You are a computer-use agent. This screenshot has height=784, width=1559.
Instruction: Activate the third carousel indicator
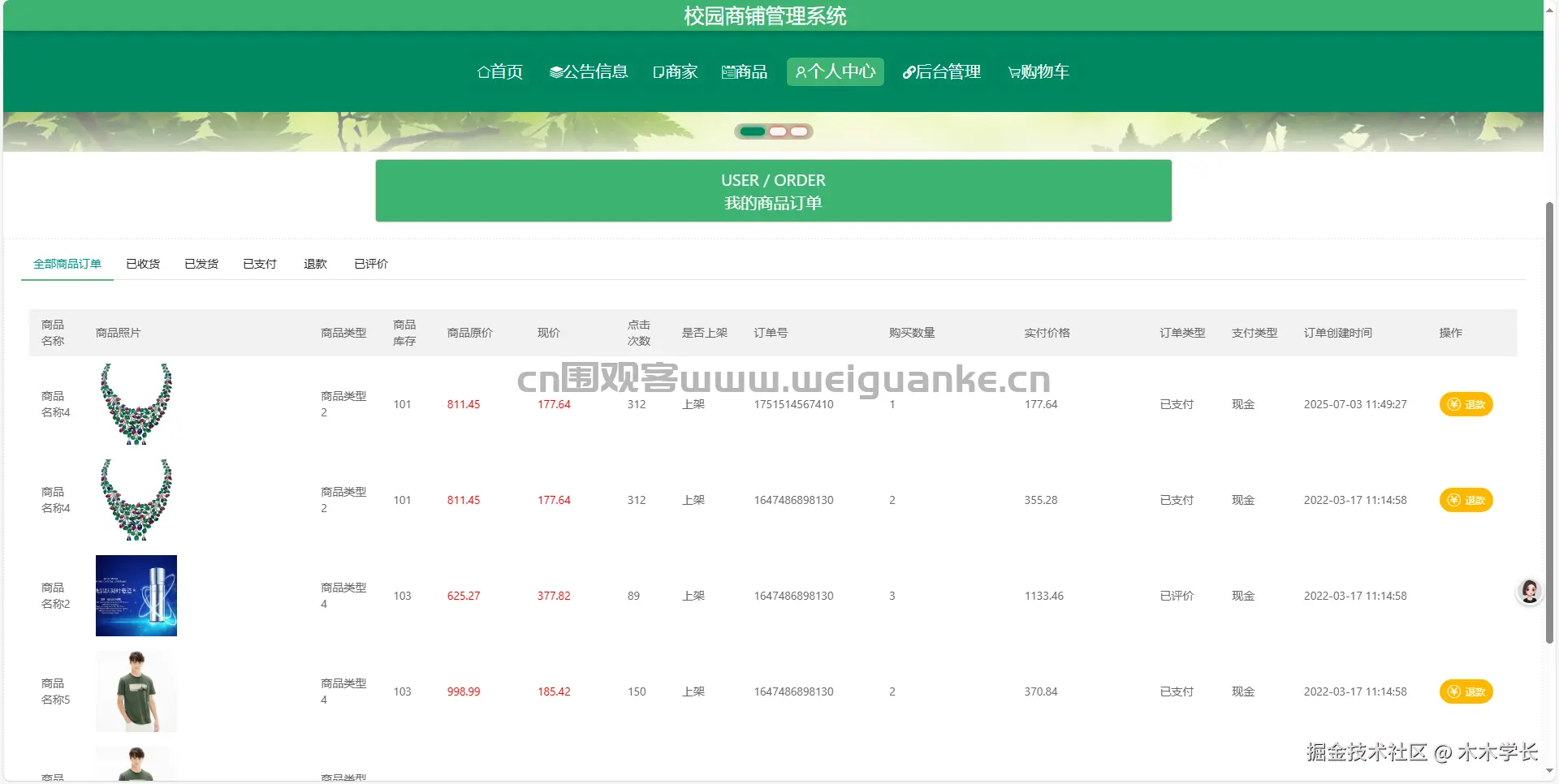[x=799, y=131]
